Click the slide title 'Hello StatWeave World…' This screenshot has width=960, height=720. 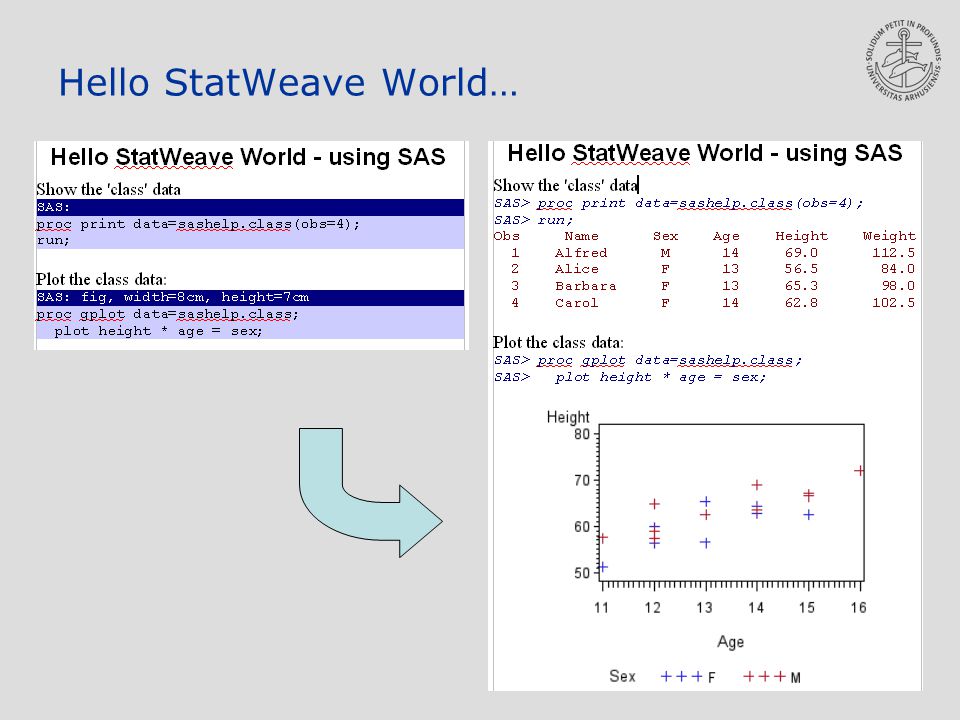(288, 83)
